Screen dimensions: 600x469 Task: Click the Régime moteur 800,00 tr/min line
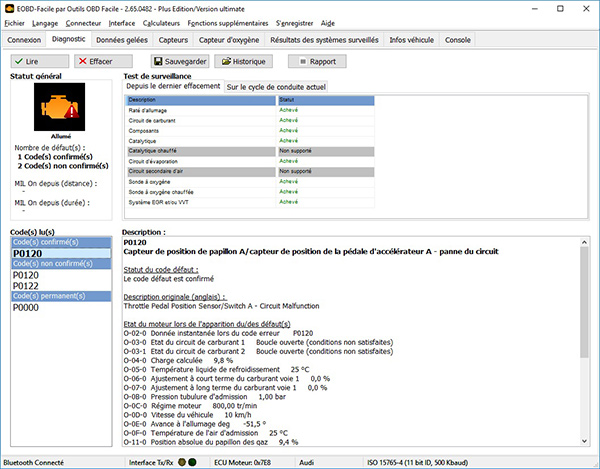[190, 406]
